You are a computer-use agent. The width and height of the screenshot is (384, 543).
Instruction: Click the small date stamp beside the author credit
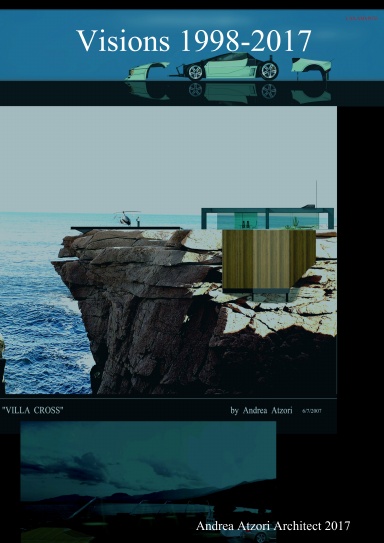click(x=312, y=411)
